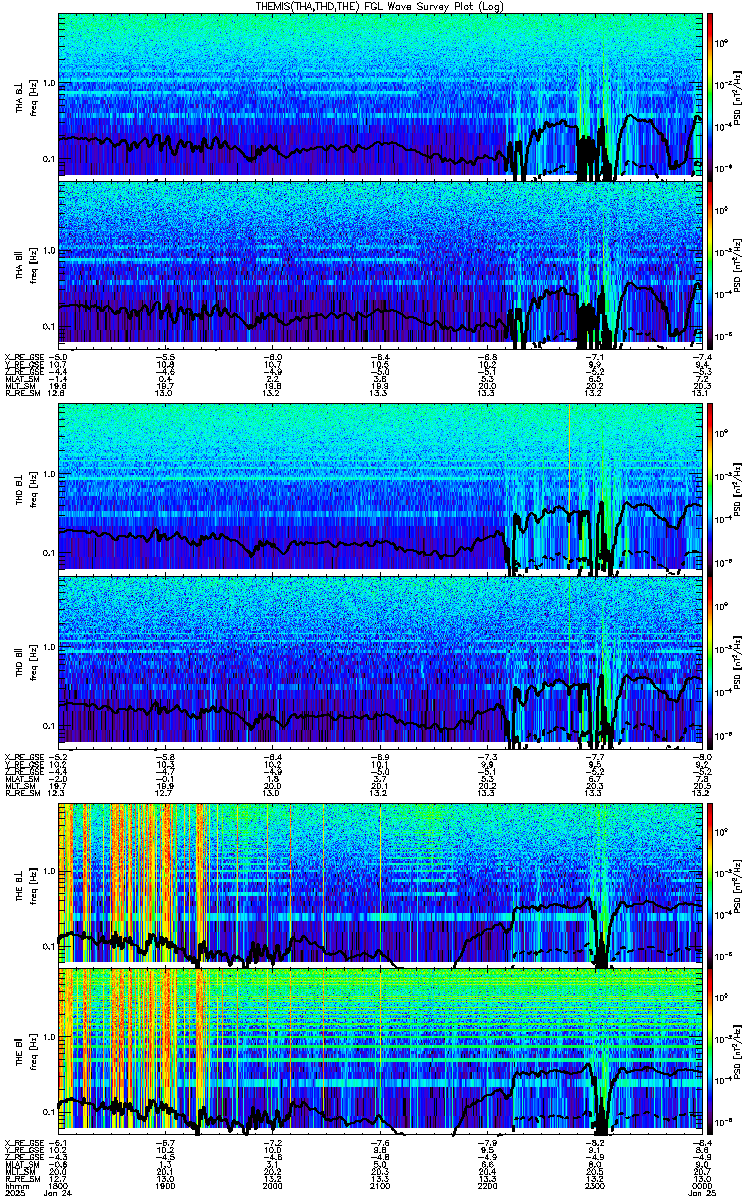The height and width of the screenshot is (1200, 750).
Task: Click R_RE_SM label below THA panels
Action: point(23,393)
